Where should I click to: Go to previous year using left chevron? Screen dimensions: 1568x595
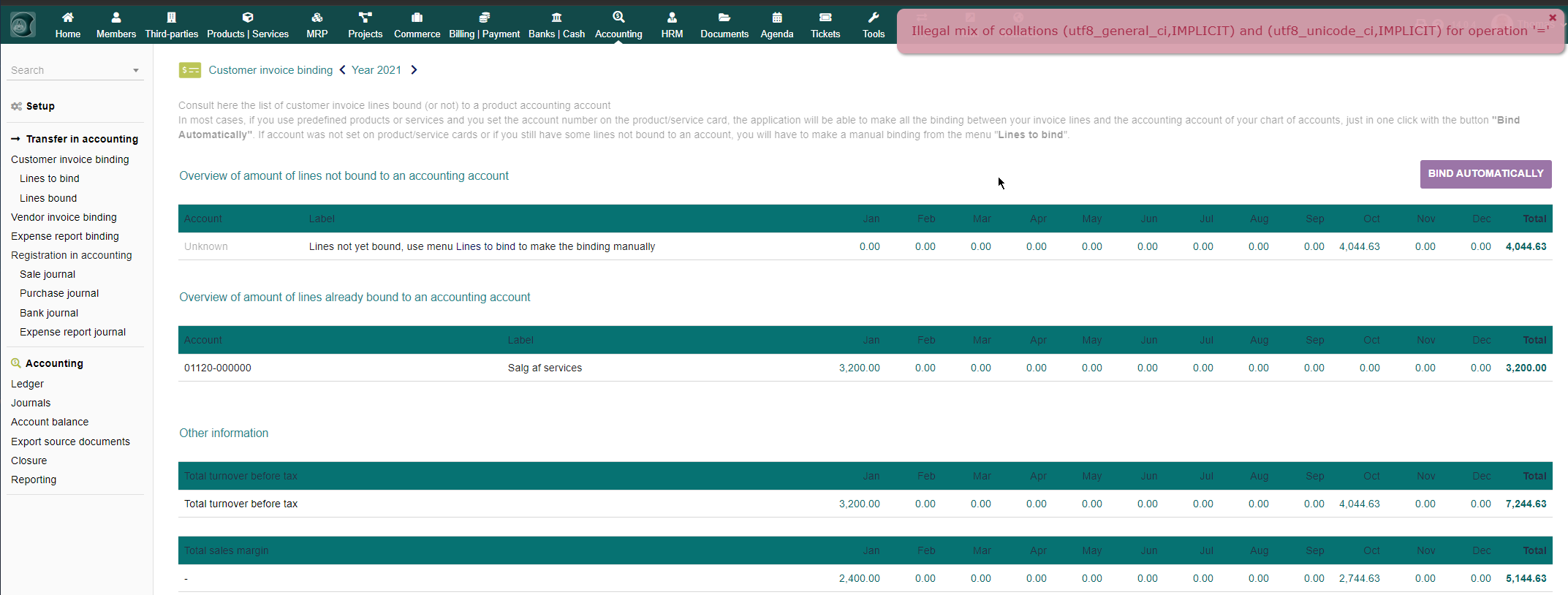coord(342,70)
